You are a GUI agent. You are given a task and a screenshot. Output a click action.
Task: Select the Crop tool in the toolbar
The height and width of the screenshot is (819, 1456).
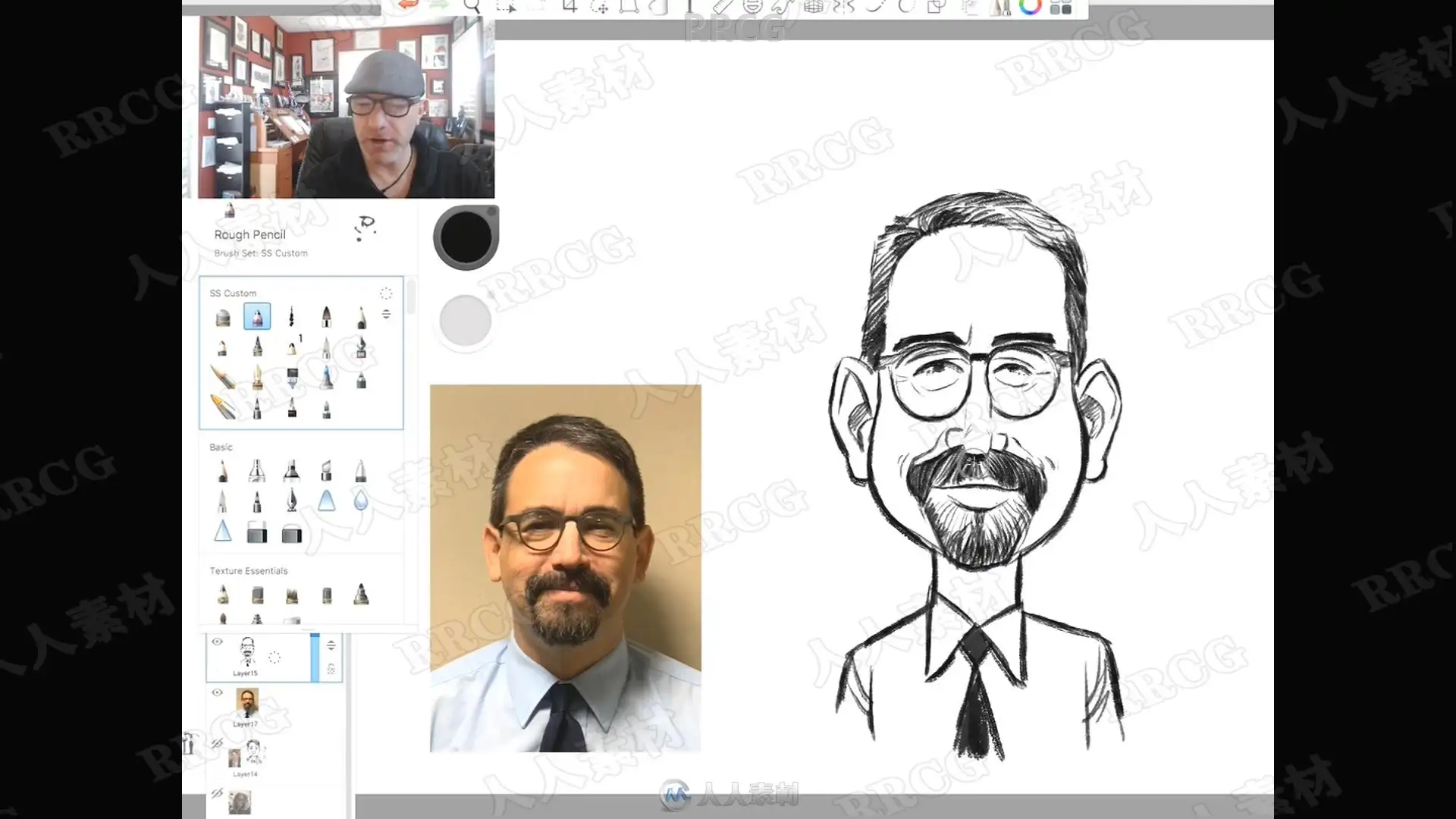570,7
